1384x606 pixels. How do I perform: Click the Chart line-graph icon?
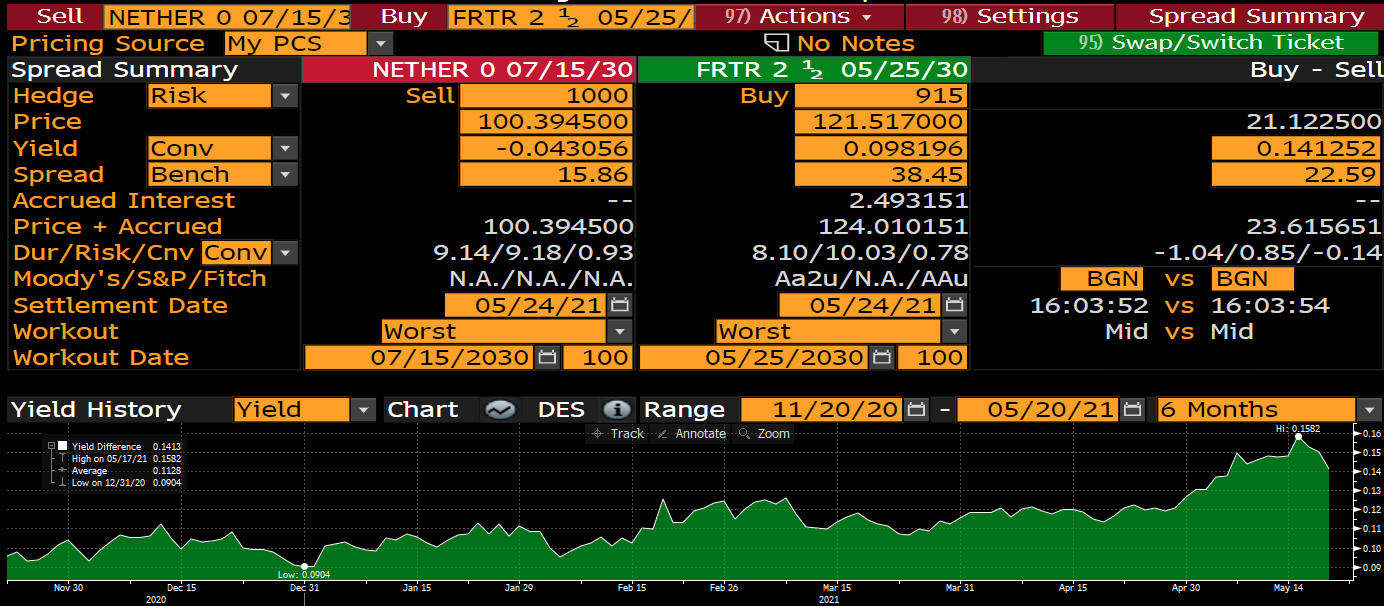point(499,409)
